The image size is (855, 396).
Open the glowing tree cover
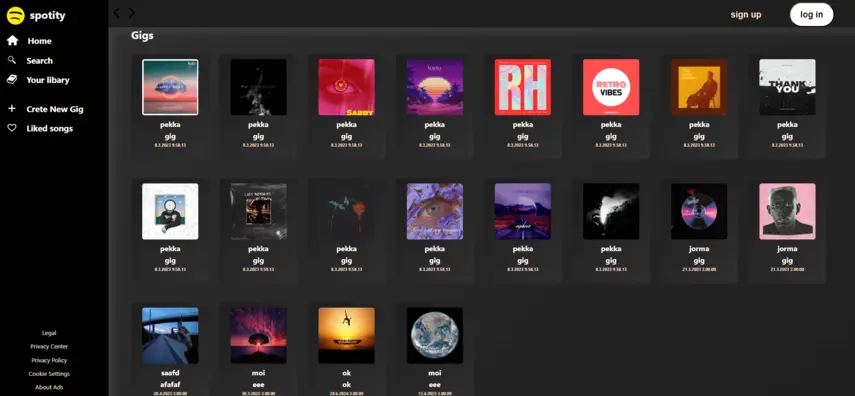click(x=258, y=335)
